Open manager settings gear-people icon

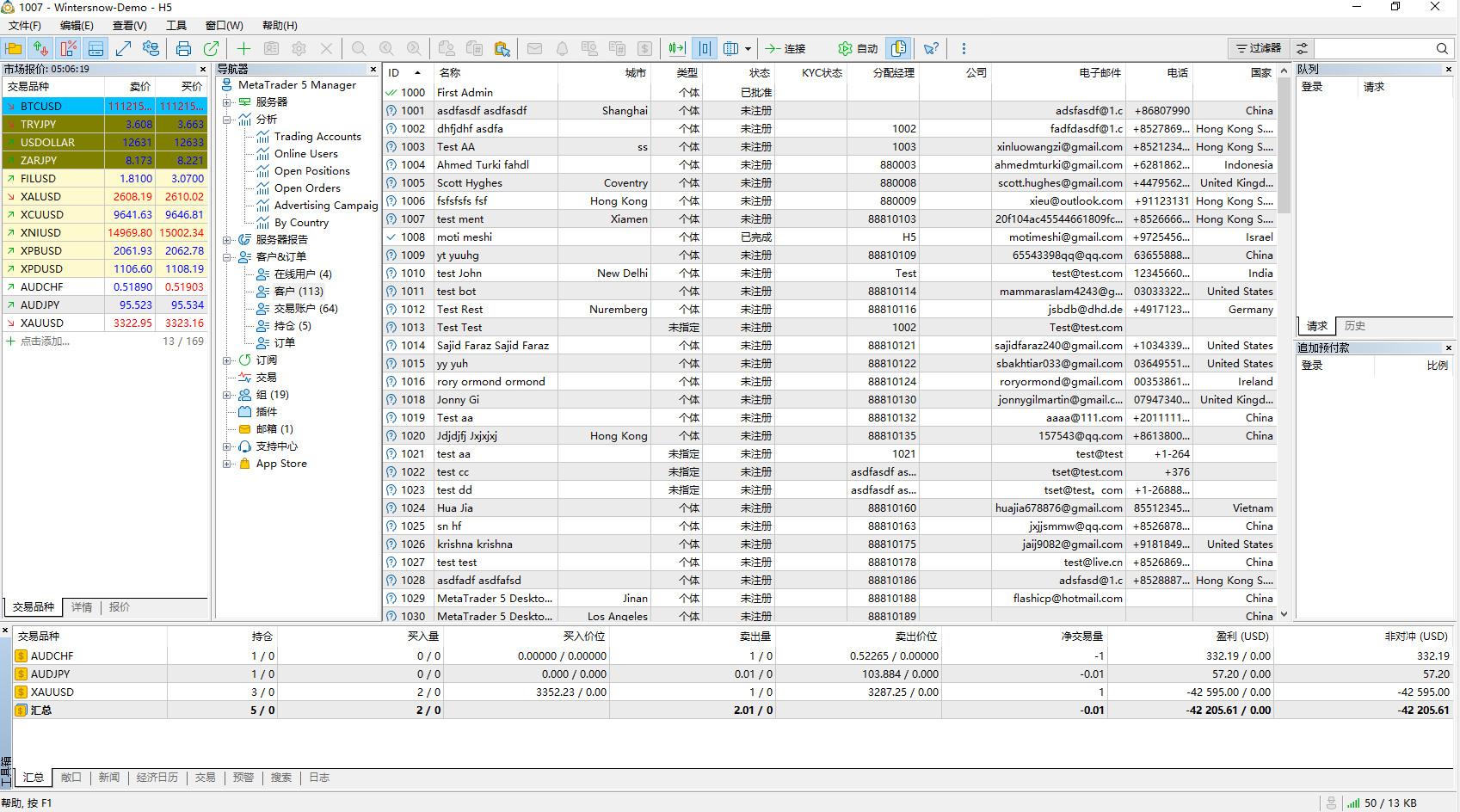click(151, 48)
